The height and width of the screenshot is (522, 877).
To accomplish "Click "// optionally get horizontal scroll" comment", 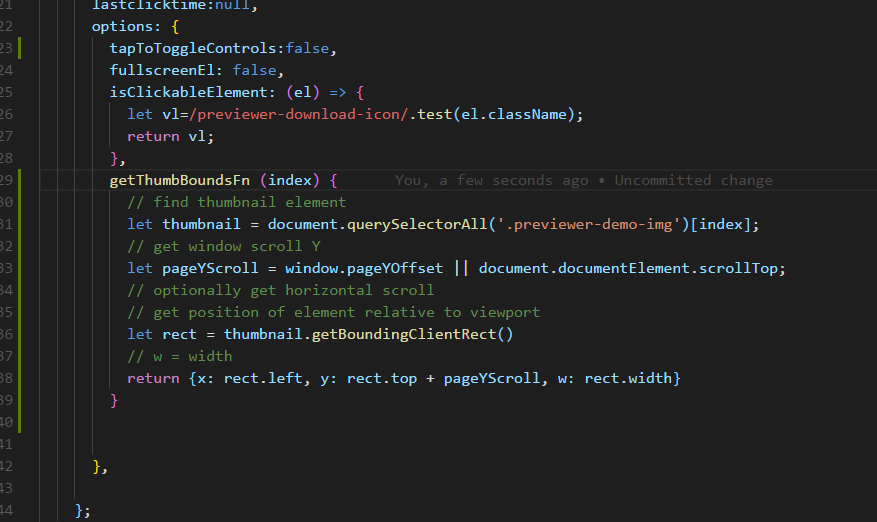I will 280,290.
